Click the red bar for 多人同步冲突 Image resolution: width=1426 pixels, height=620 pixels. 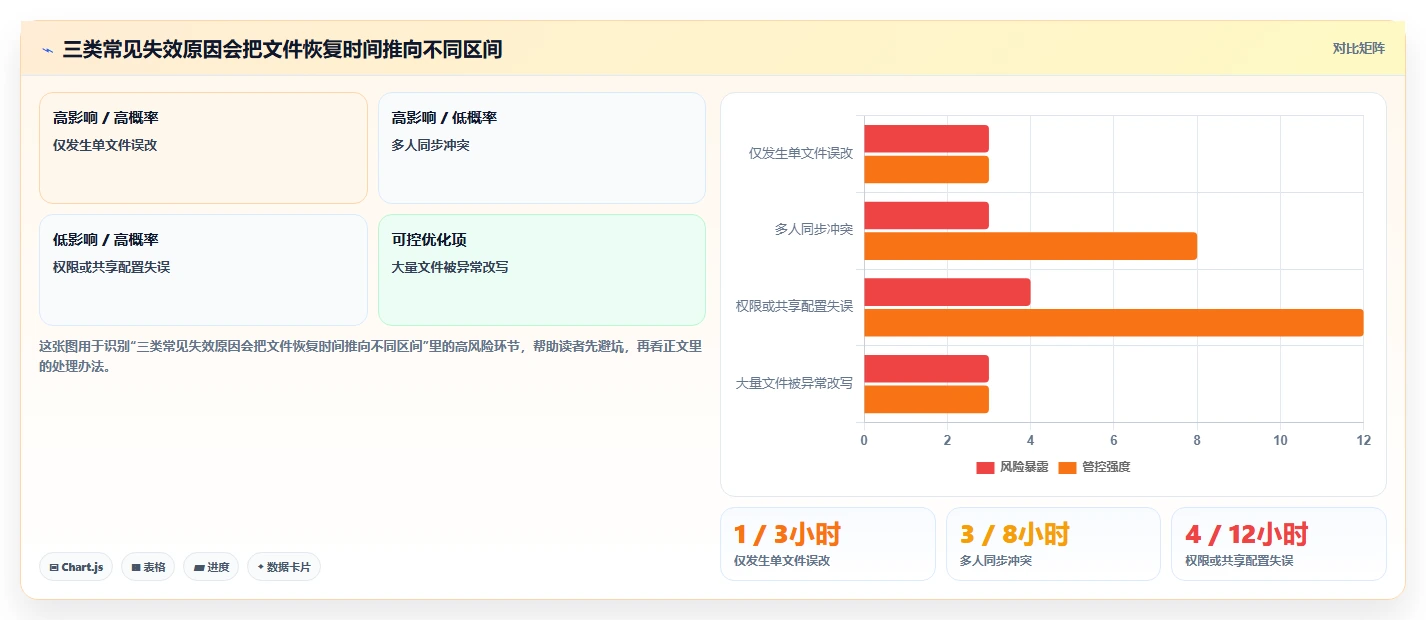[926, 215]
